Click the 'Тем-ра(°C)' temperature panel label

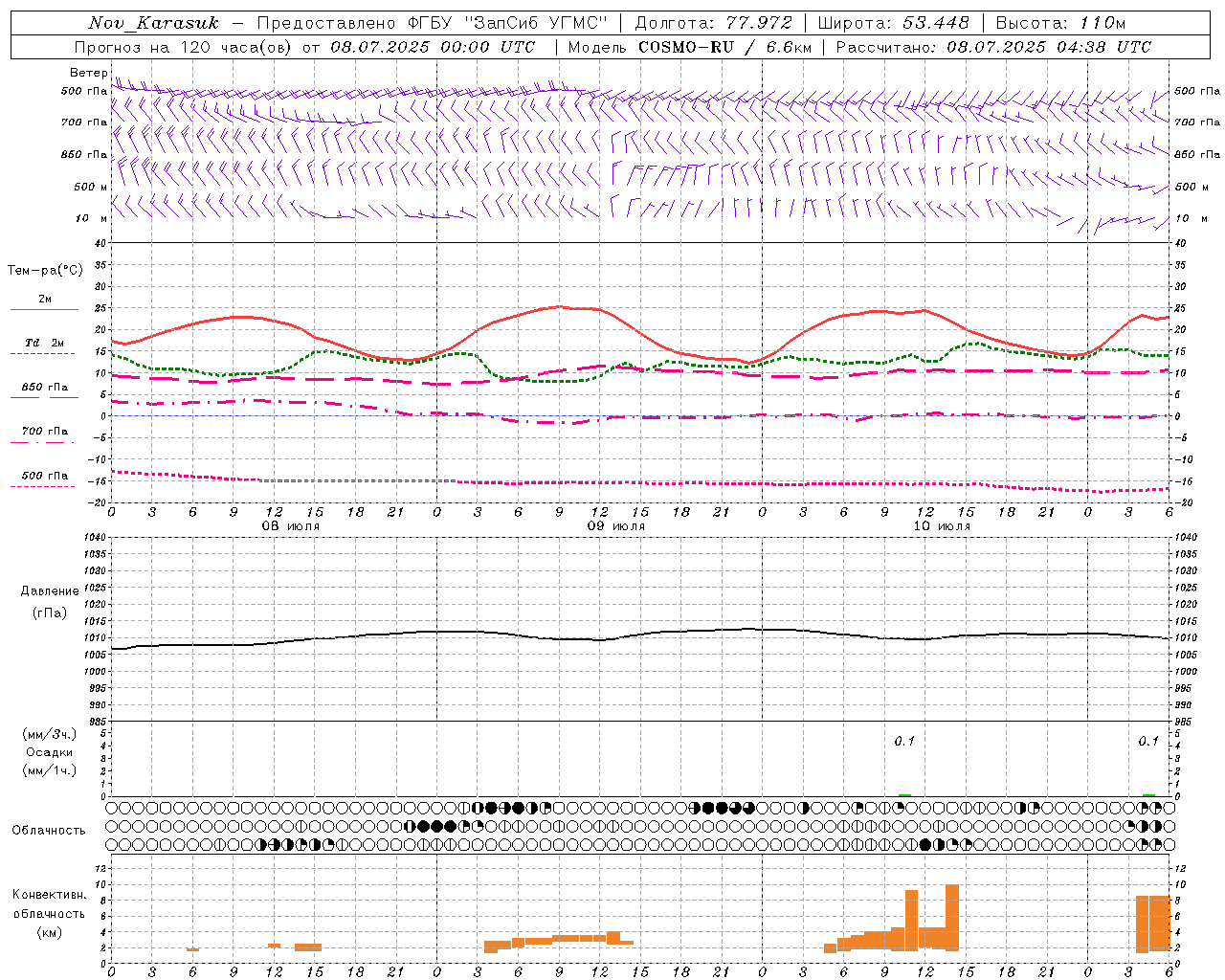pos(45,271)
